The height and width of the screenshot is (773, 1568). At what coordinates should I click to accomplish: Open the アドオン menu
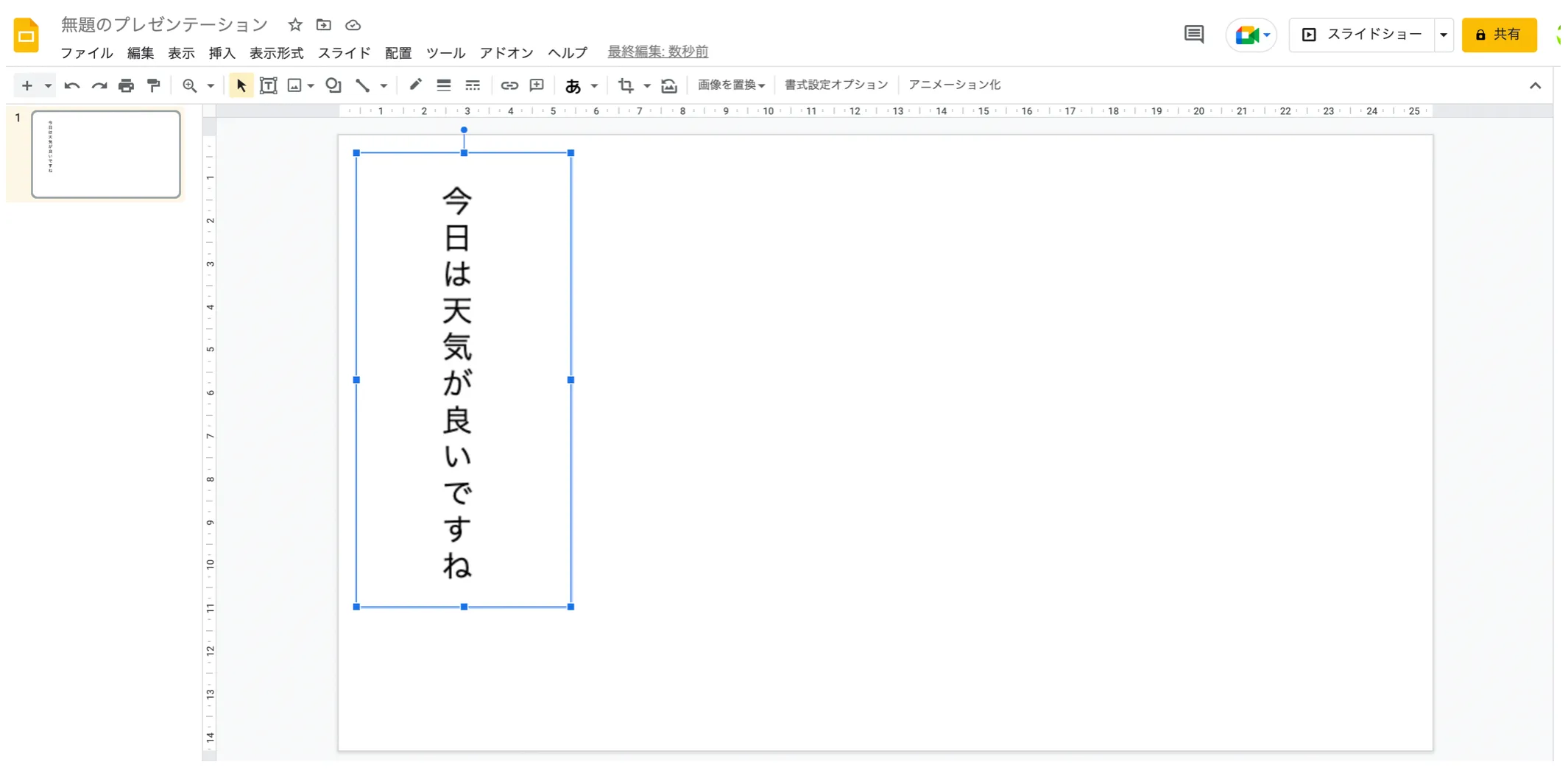point(506,52)
